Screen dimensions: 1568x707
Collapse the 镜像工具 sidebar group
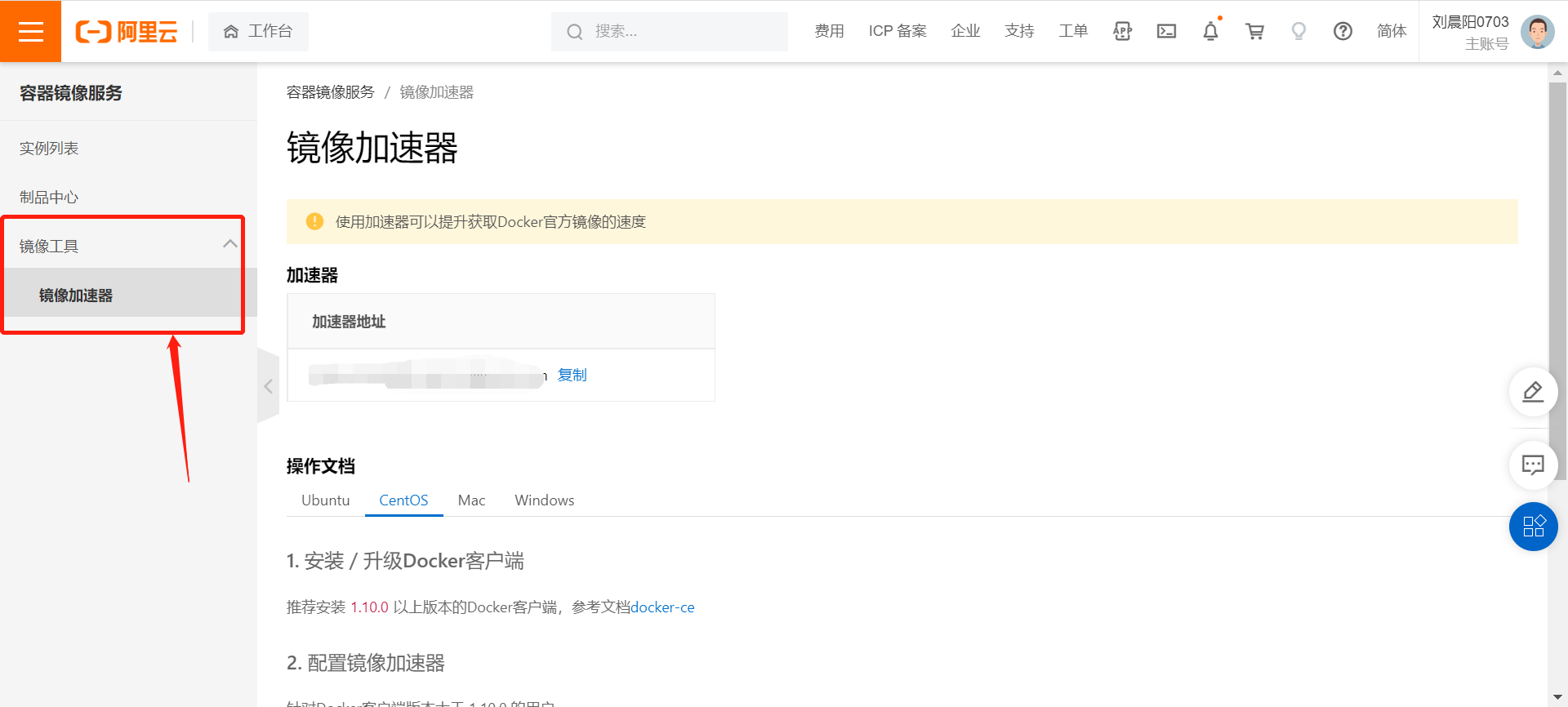coord(128,246)
